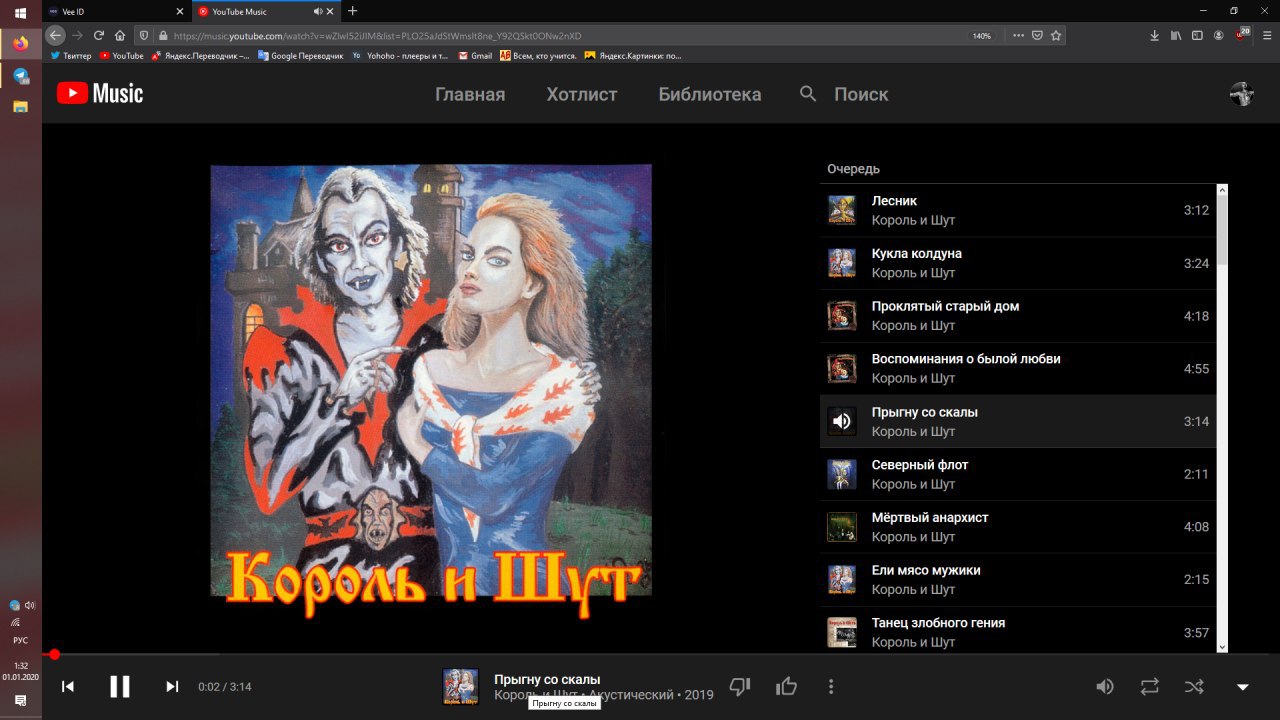
Task: Click the Очередь queue heading
Action: 853,169
